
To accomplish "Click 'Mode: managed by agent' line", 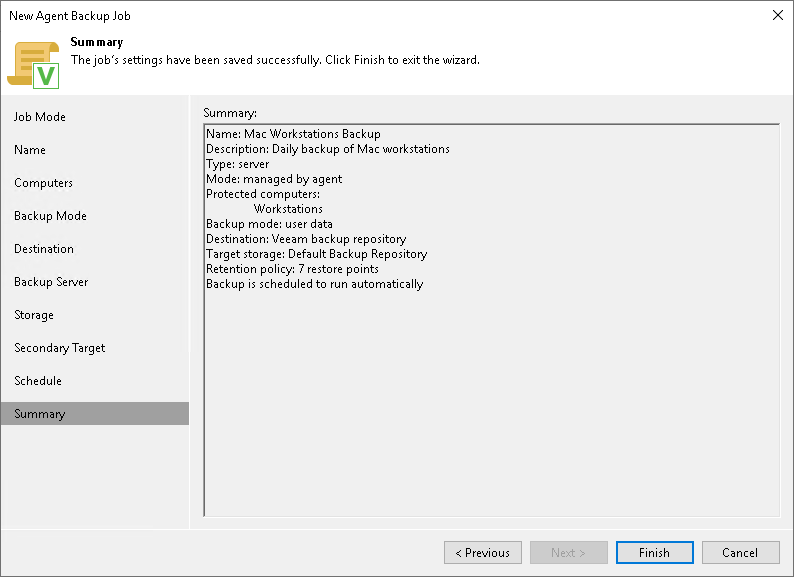I will [274, 179].
